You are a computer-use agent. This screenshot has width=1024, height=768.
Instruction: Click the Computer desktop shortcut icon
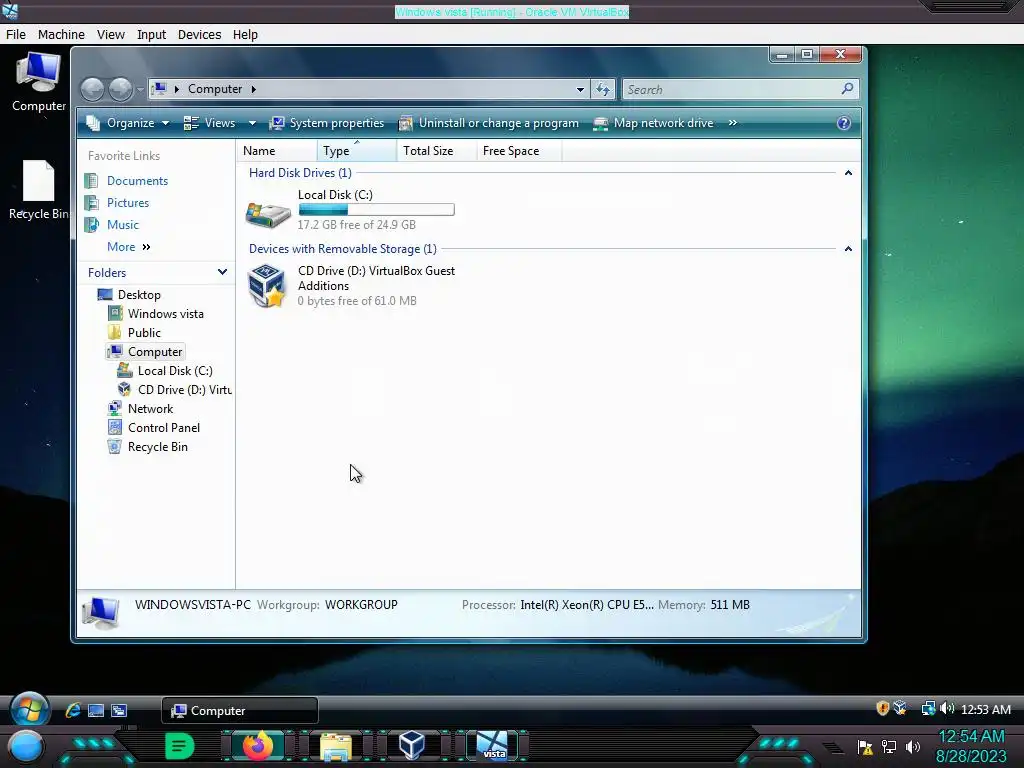[39, 82]
